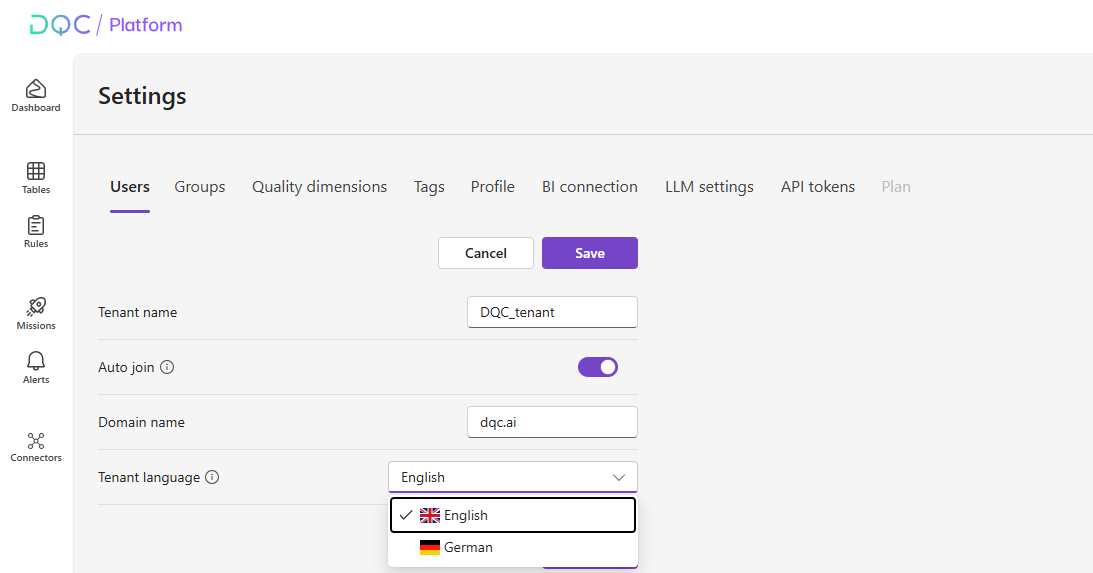
Task: Open the Alerts bell icon
Action: [x=36, y=362]
